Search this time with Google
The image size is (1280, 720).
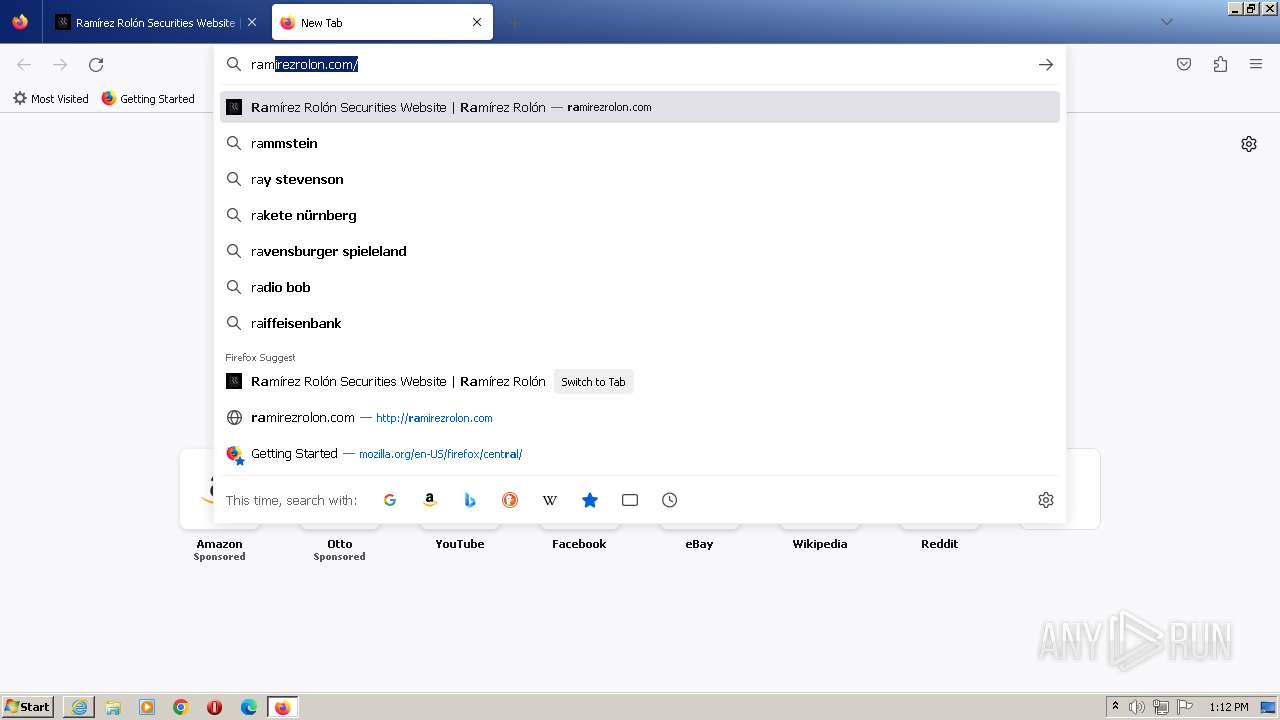(x=390, y=500)
